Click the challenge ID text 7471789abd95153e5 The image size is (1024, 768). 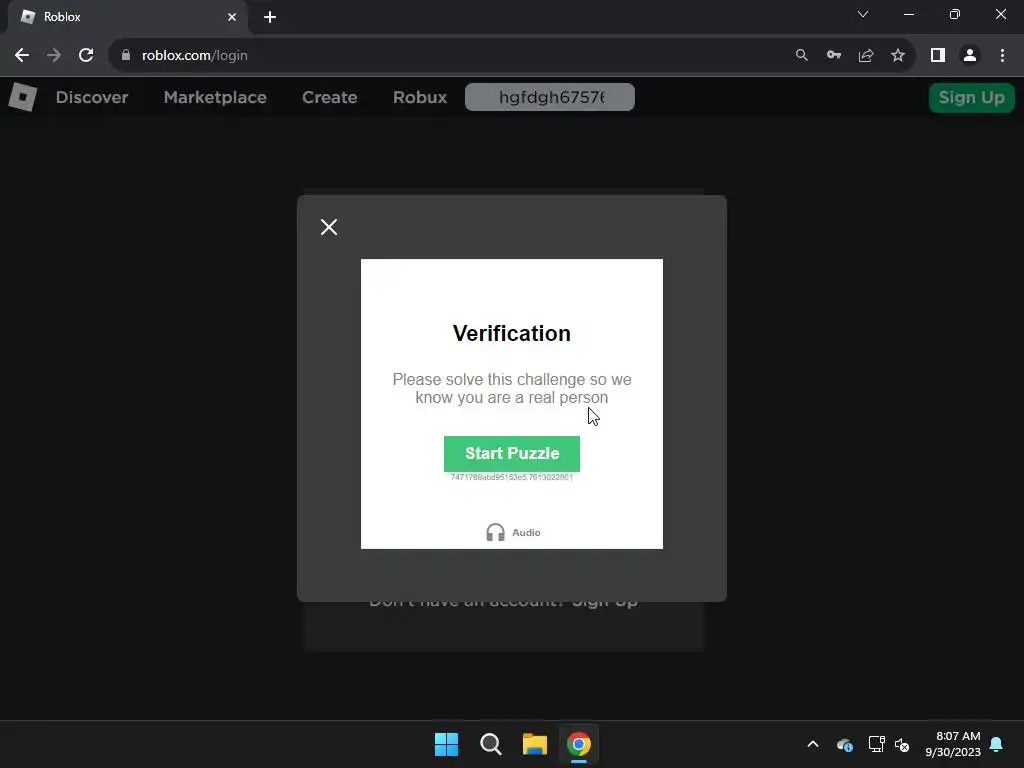(x=511, y=477)
